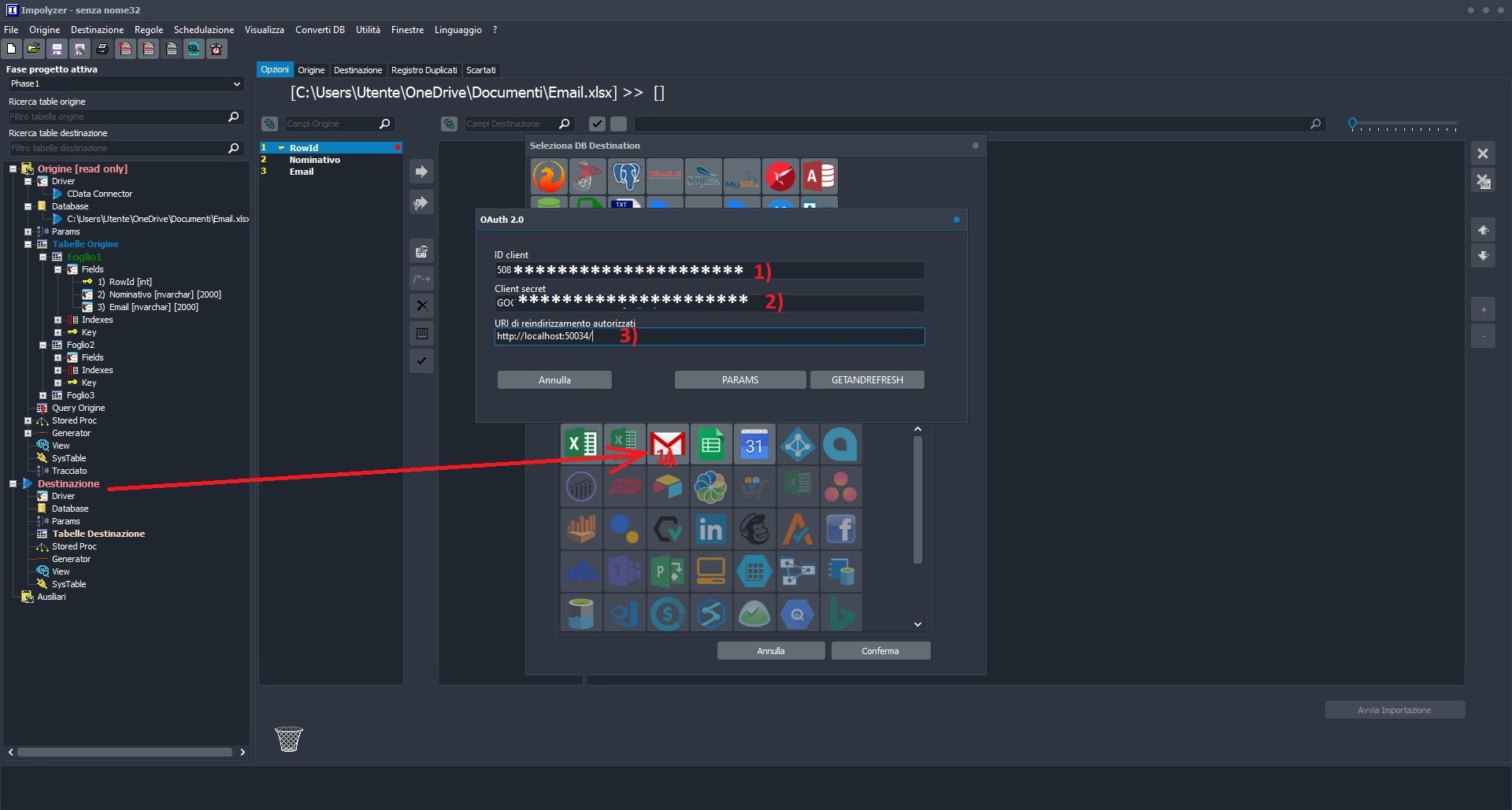Click the PARAMS button

[740, 380]
